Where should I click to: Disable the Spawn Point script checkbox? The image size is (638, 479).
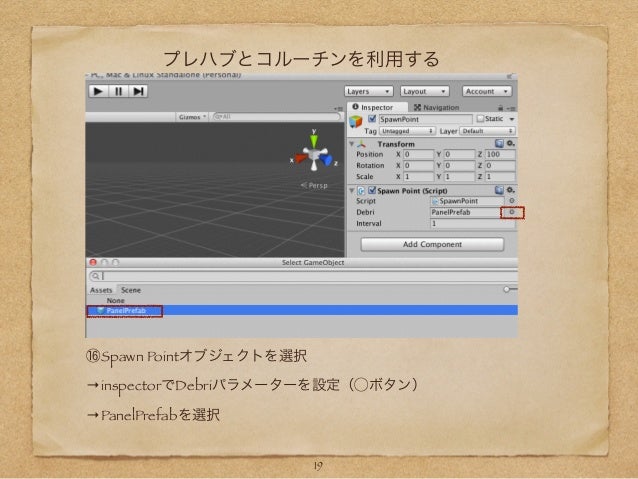pyautogui.click(x=371, y=190)
